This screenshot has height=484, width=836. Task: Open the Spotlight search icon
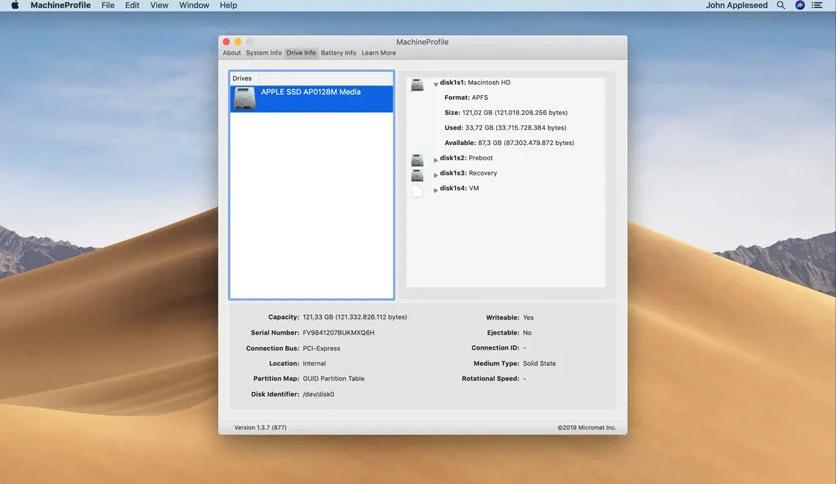781,5
